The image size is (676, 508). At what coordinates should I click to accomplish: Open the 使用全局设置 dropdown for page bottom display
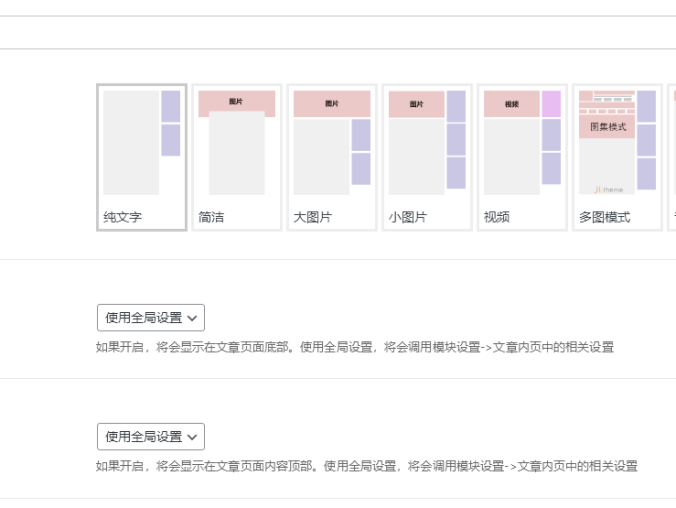[151, 318]
